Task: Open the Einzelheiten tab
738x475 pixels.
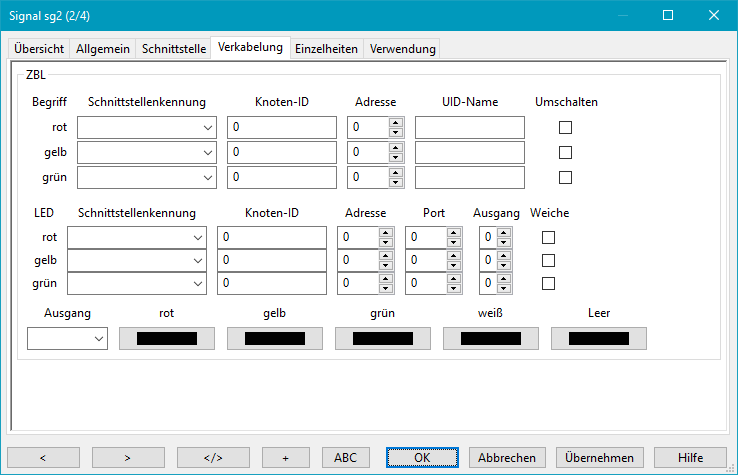Action: point(325,48)
